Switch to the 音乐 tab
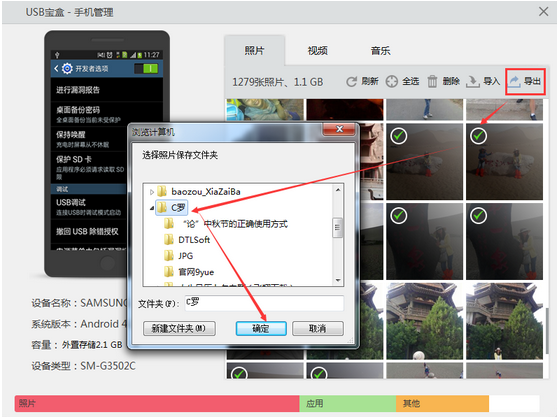This screenshot has width=560, height=417. (380, 50)
